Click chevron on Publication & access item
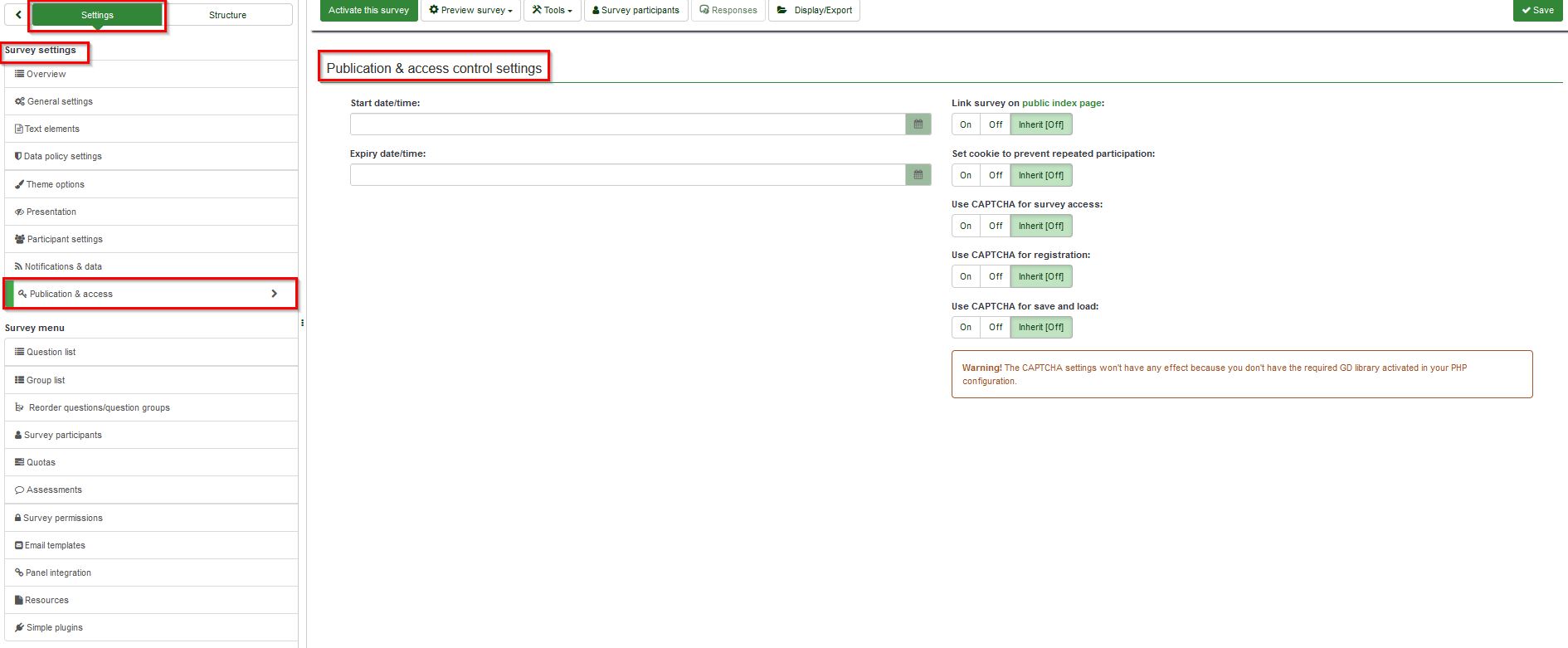The width and height of the screenshot is (1568, 648). click(274, 294)
